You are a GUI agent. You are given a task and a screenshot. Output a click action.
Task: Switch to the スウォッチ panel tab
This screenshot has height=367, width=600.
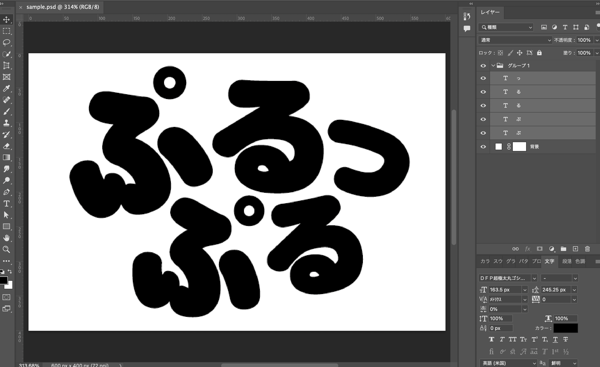[x=498, y=261]
